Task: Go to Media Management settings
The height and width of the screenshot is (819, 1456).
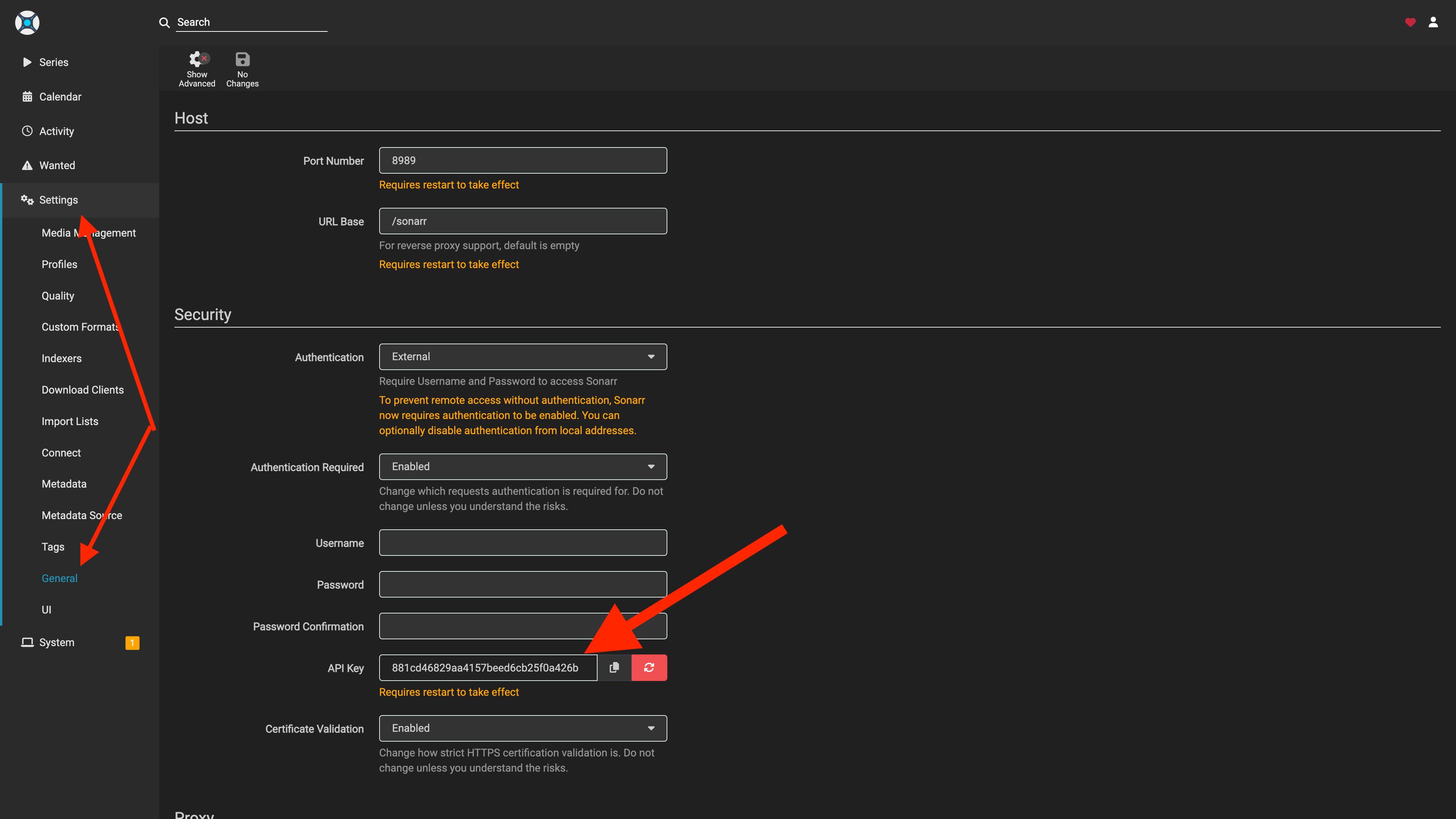Action: tap(89, 233)
